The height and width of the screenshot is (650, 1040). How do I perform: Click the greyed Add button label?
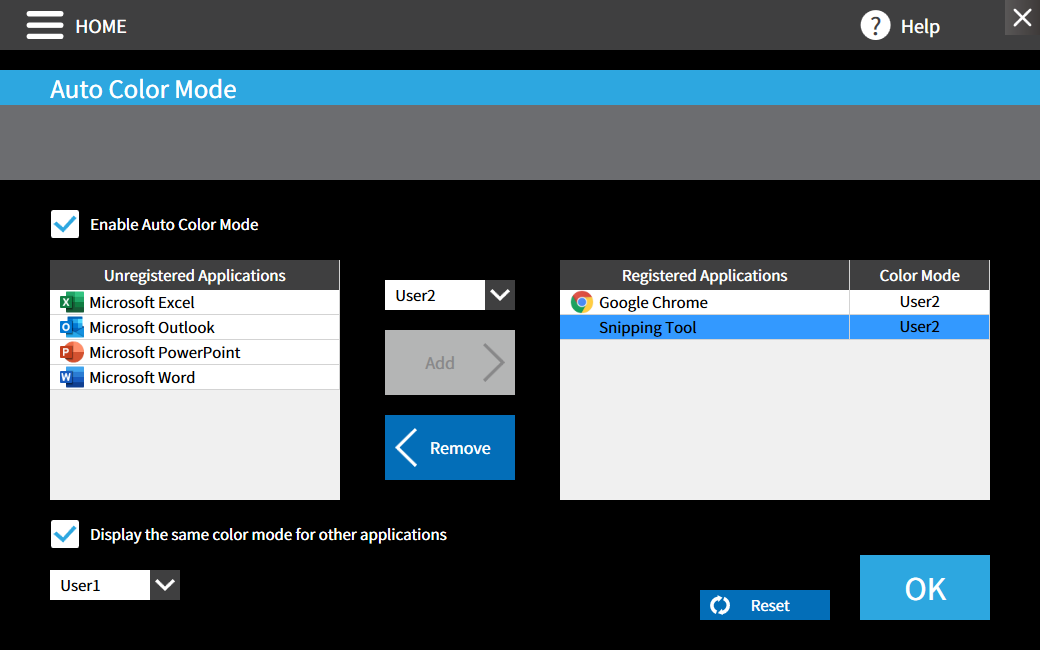tap(440, 363)
